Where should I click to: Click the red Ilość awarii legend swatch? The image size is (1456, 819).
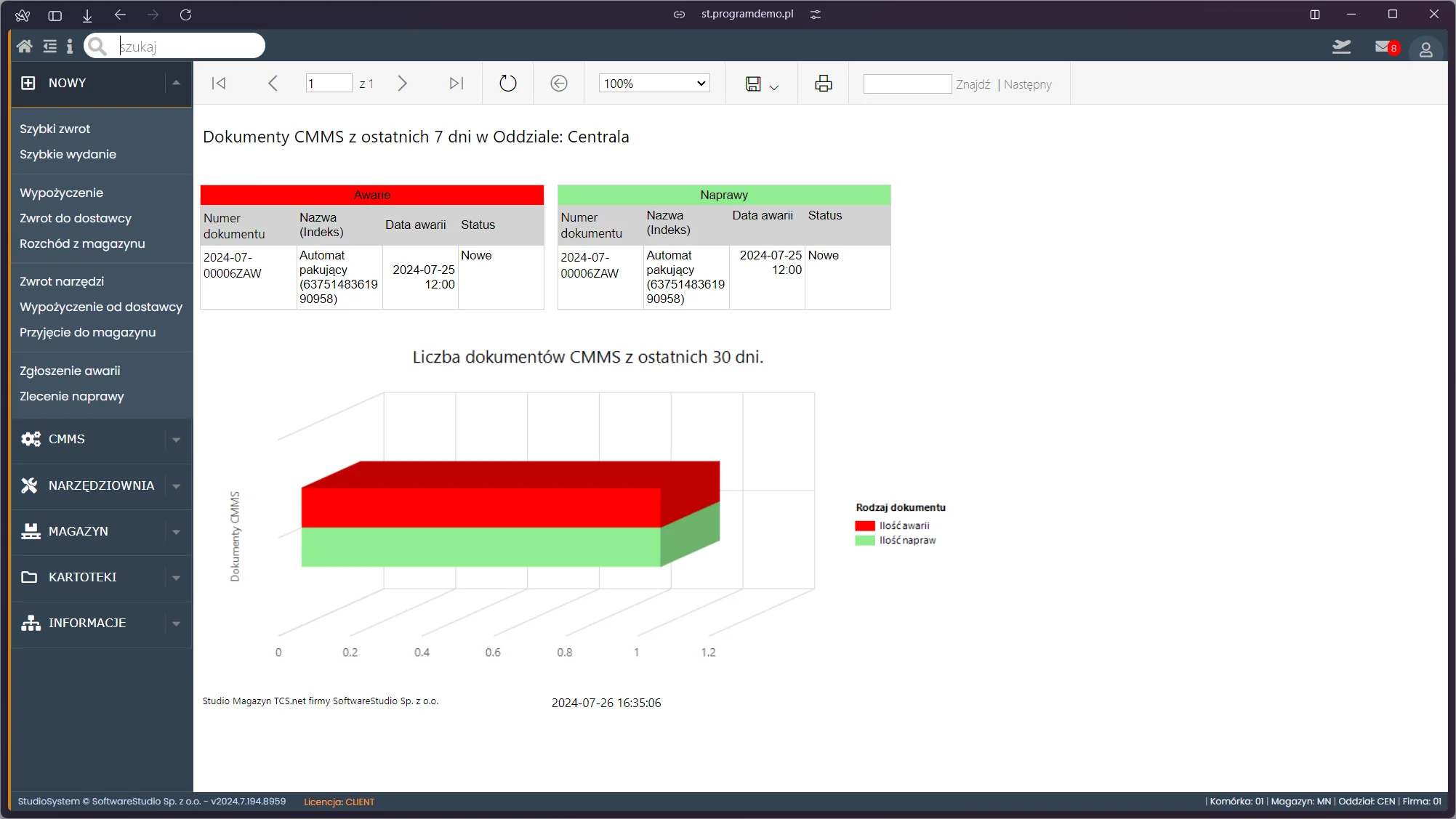[x=864, y=526]
